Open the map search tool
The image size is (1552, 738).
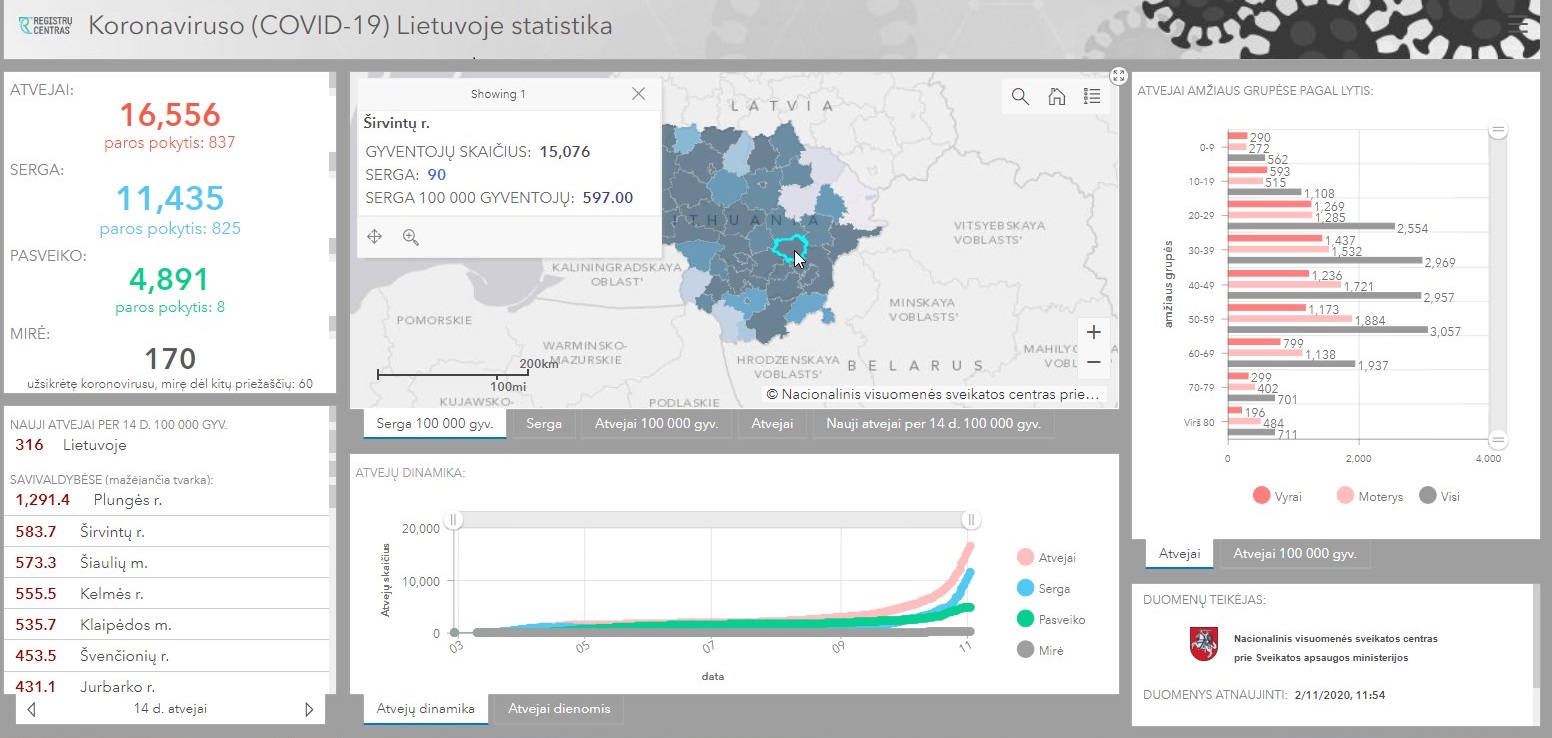1020,97
